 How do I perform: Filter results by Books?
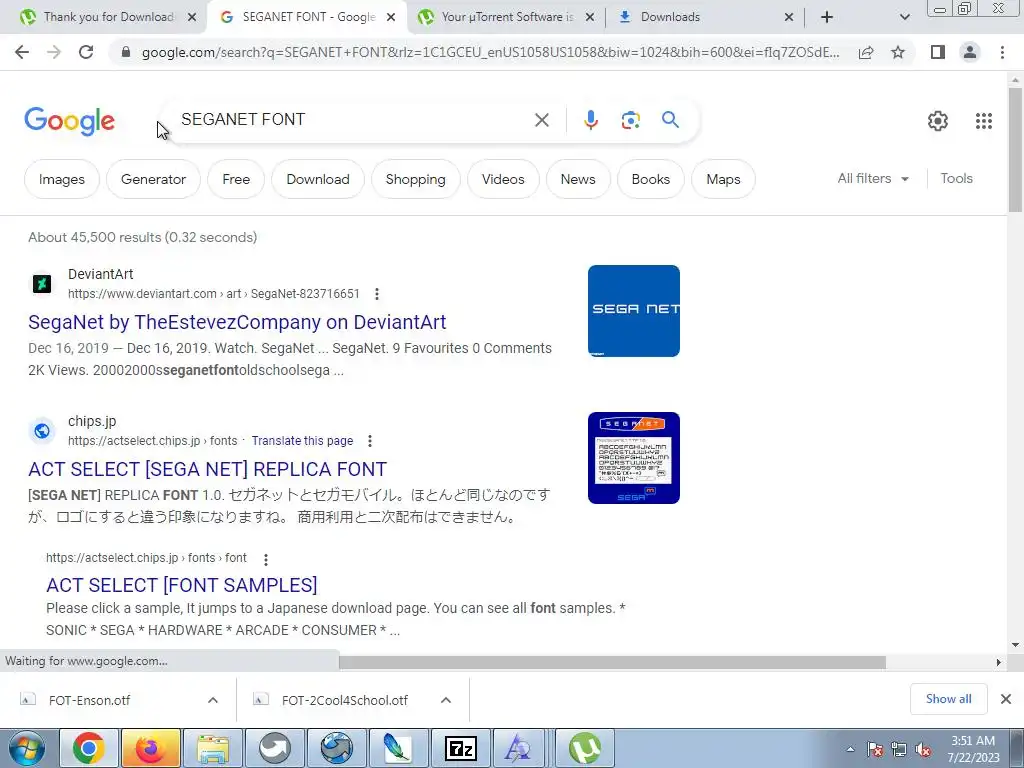(650, 179)
